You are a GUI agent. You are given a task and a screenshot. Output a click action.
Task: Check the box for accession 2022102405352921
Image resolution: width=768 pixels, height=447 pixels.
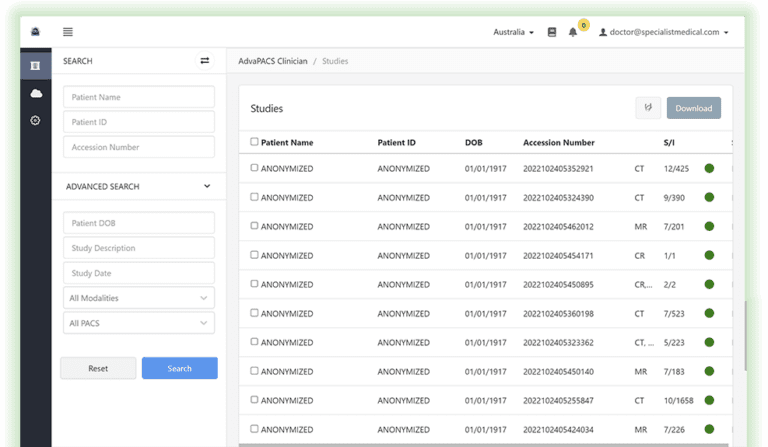[254, 168]
